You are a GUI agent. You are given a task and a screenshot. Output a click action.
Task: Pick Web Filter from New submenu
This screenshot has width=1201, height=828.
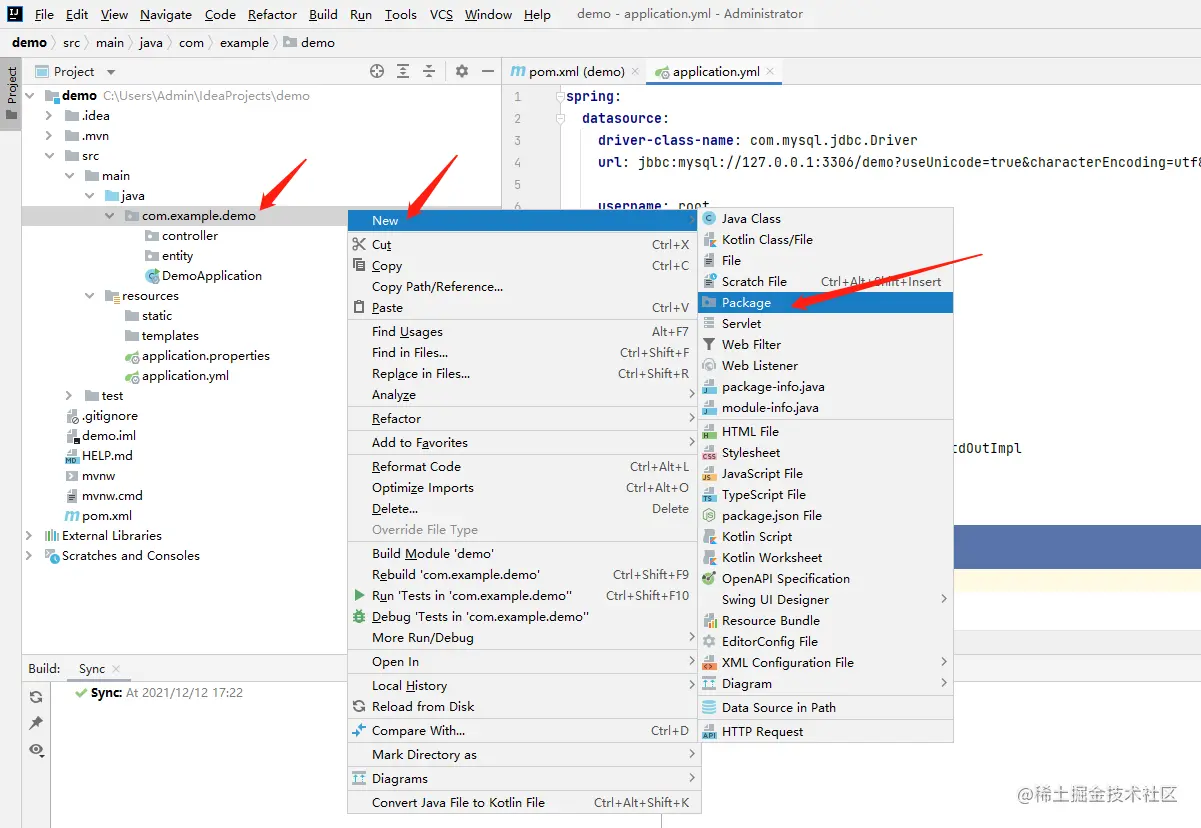pyautogui.click(x=825, y=344)
